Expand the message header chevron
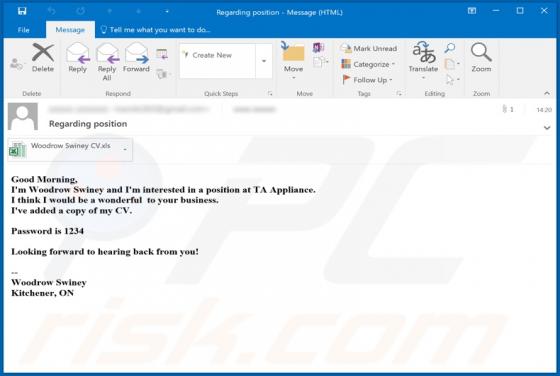Image resolution: width=560 pixels, height=376 pixels. click(547, 127)
